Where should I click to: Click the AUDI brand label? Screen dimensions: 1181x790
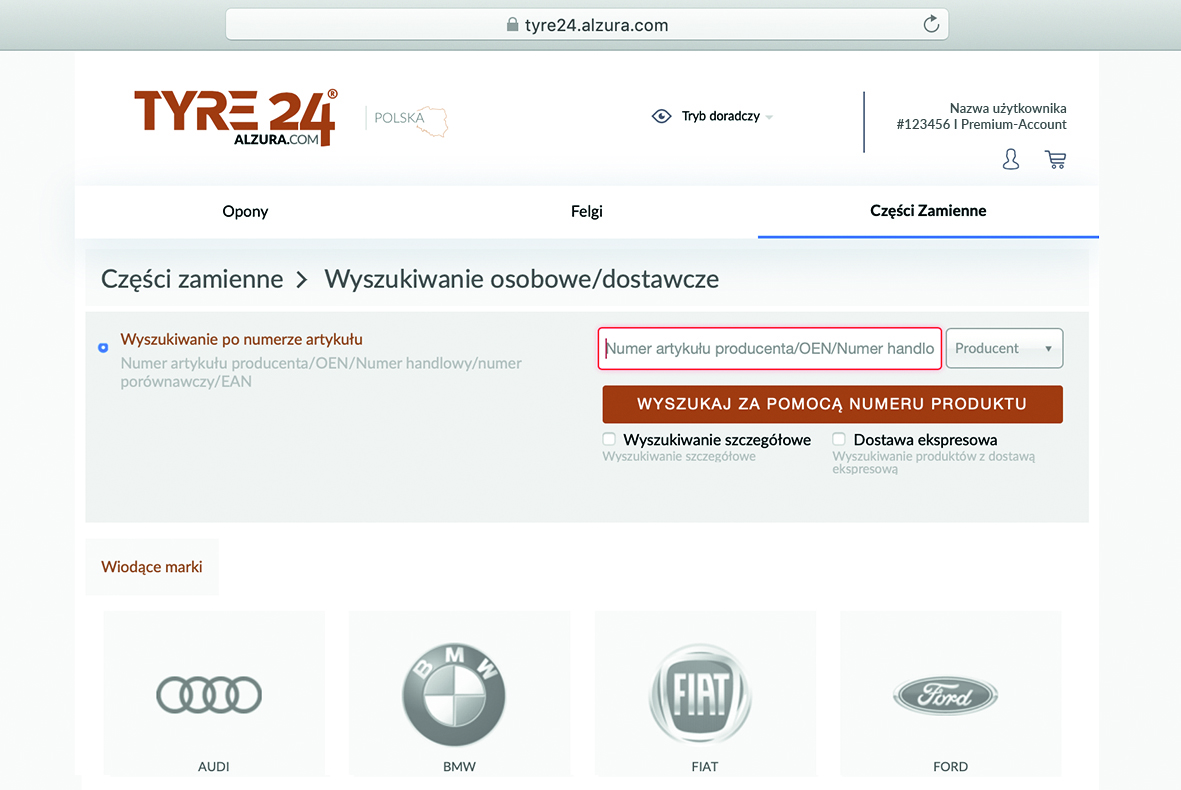(213, 767)
